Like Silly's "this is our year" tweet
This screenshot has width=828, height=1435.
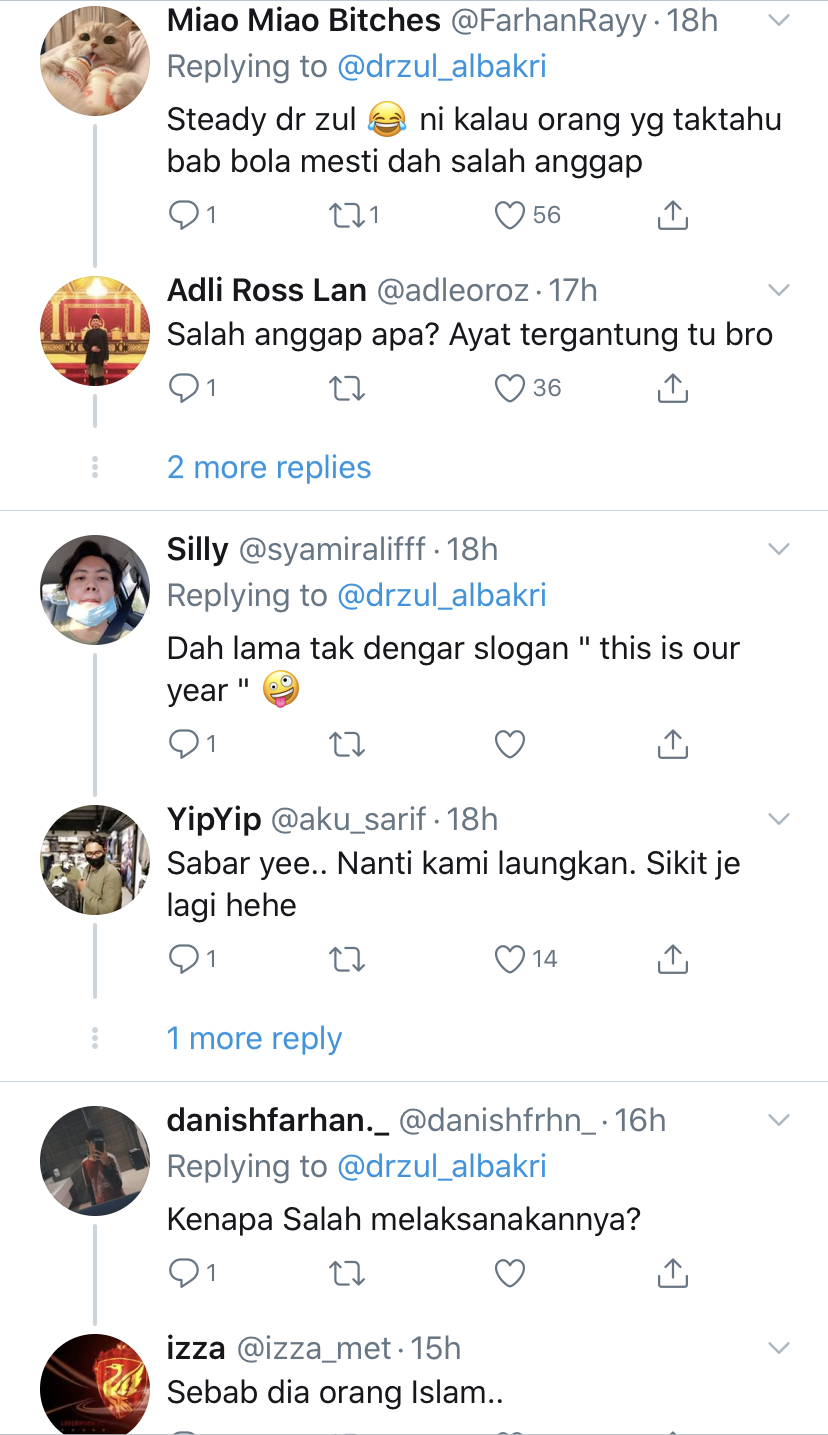[x=510, y=744]
